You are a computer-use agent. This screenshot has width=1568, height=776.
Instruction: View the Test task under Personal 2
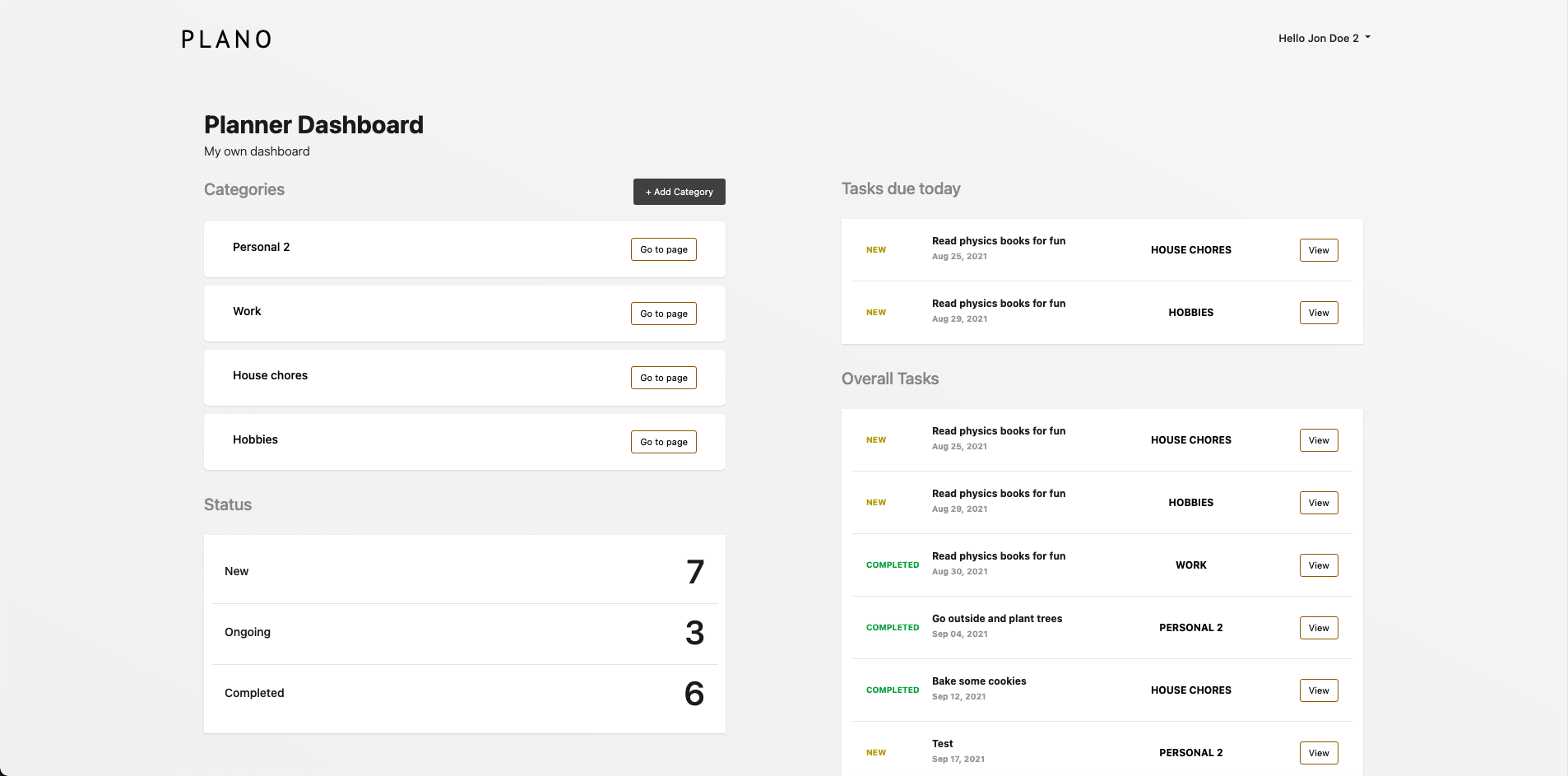[x=1319, y=752]
